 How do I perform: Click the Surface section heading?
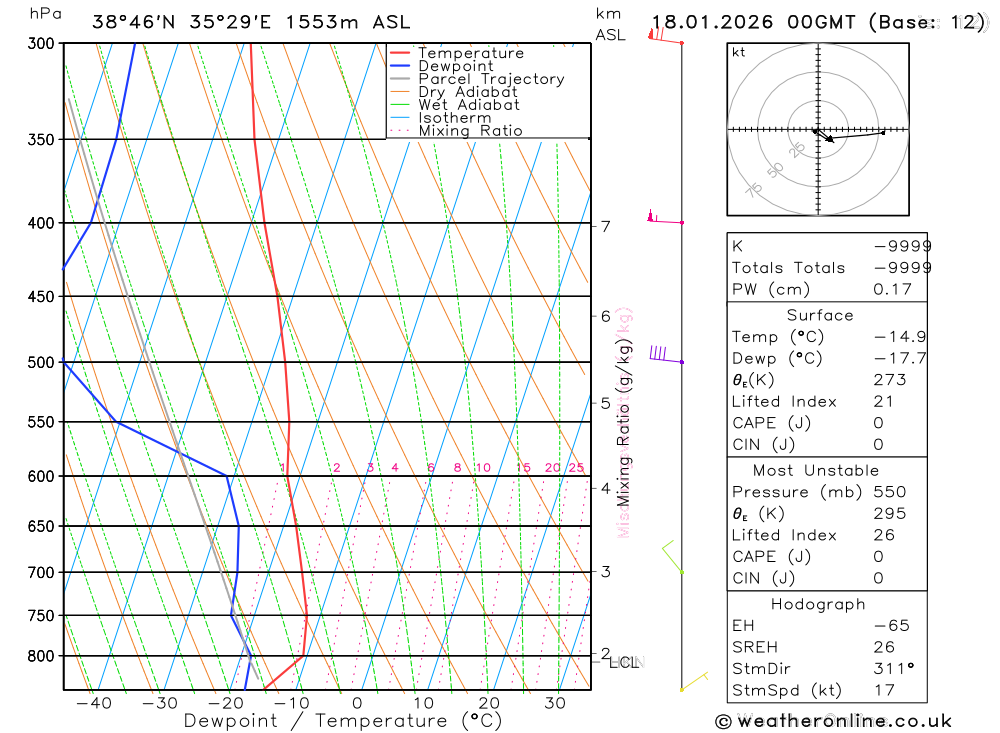(x=820, y=315)
